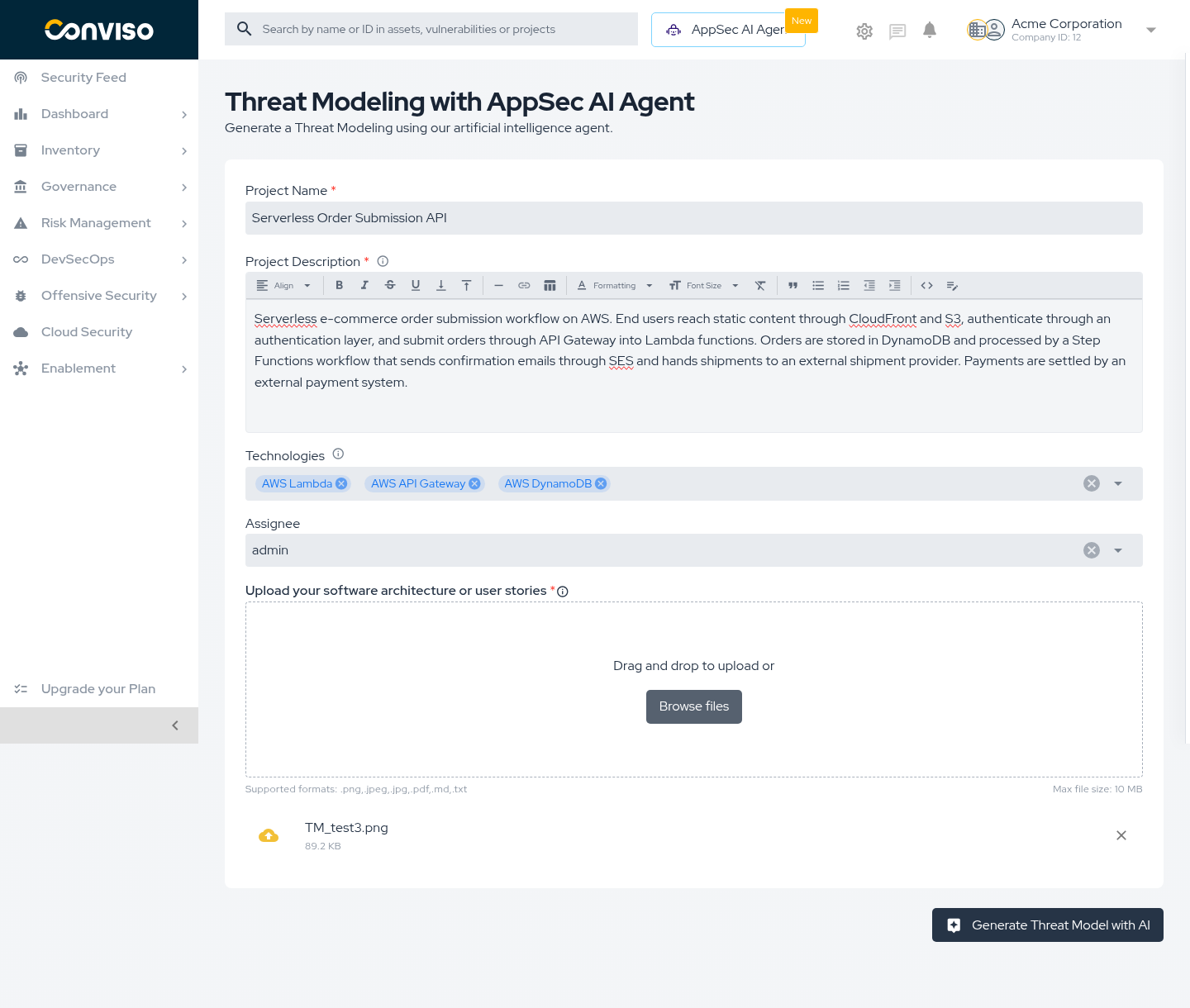
Task: Expand the Dashboard sidebar menu
Action: [99, 114]
